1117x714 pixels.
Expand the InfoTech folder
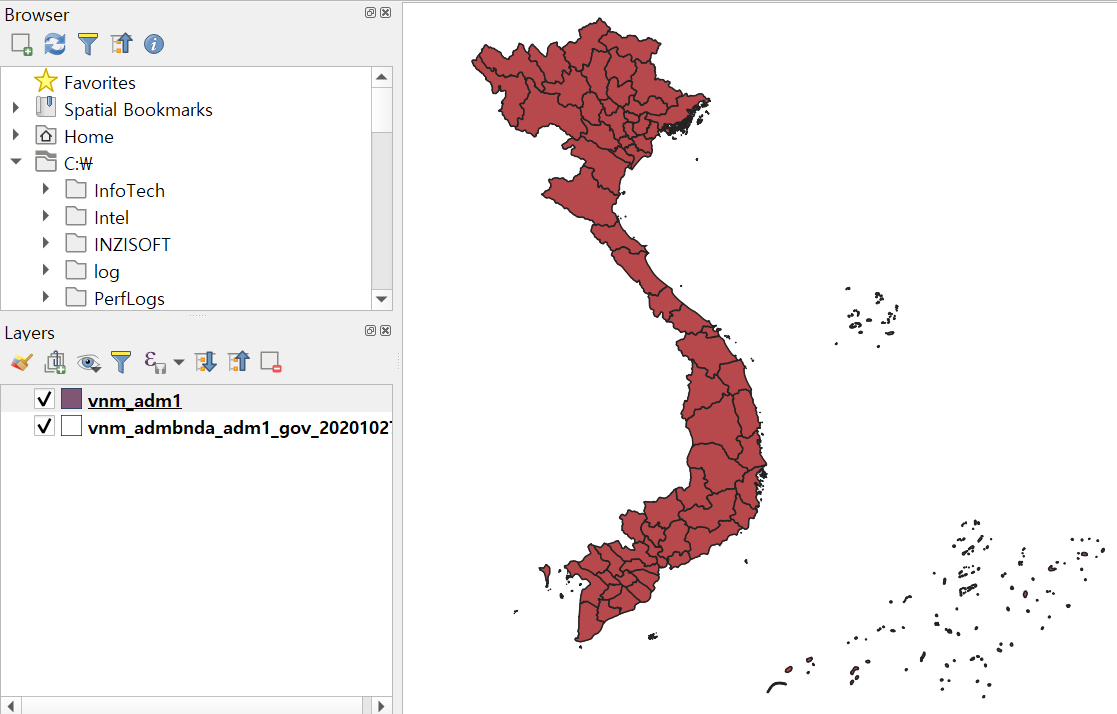46,189
